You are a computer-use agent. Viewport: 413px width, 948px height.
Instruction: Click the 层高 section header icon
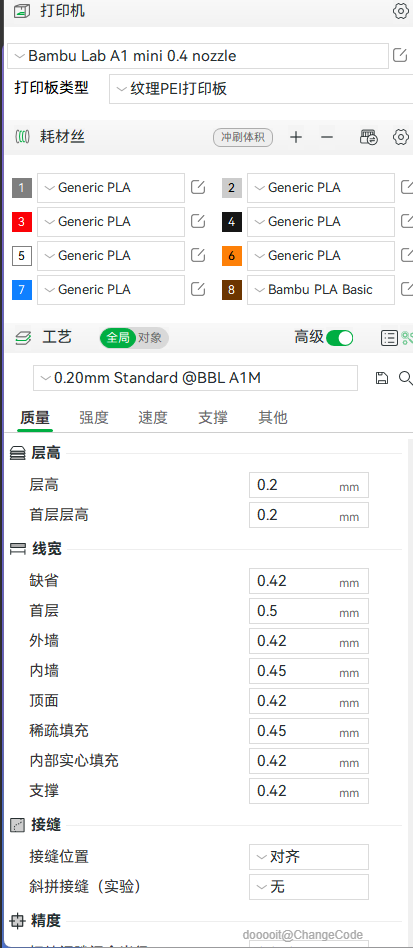[18, 453]
